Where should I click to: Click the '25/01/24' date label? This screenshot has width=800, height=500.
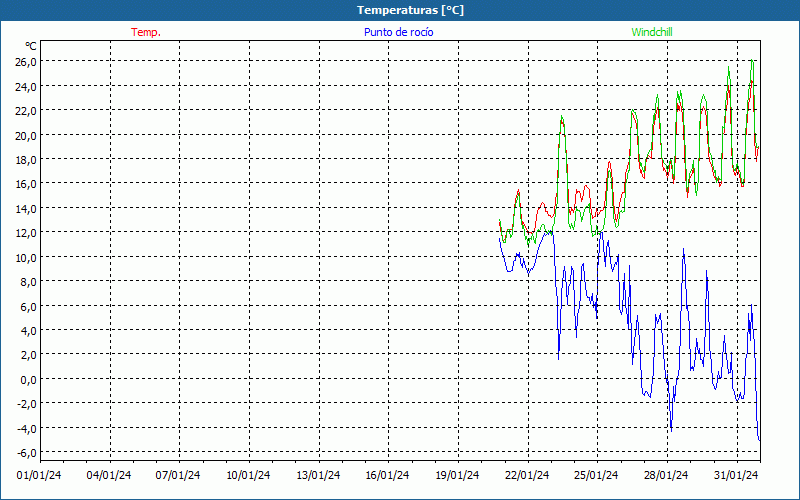click(596, 475)
